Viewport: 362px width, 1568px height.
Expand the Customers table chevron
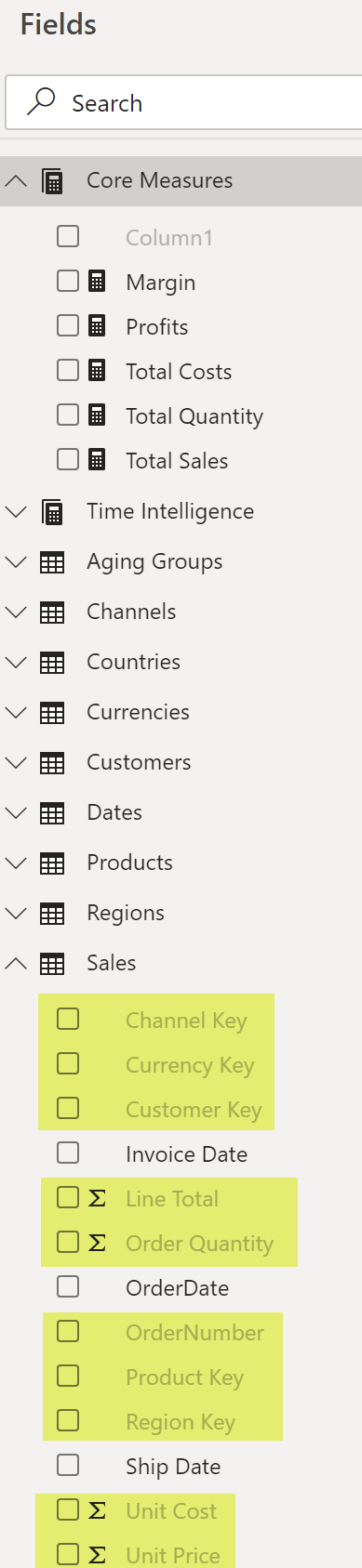(x=16, y=762)
